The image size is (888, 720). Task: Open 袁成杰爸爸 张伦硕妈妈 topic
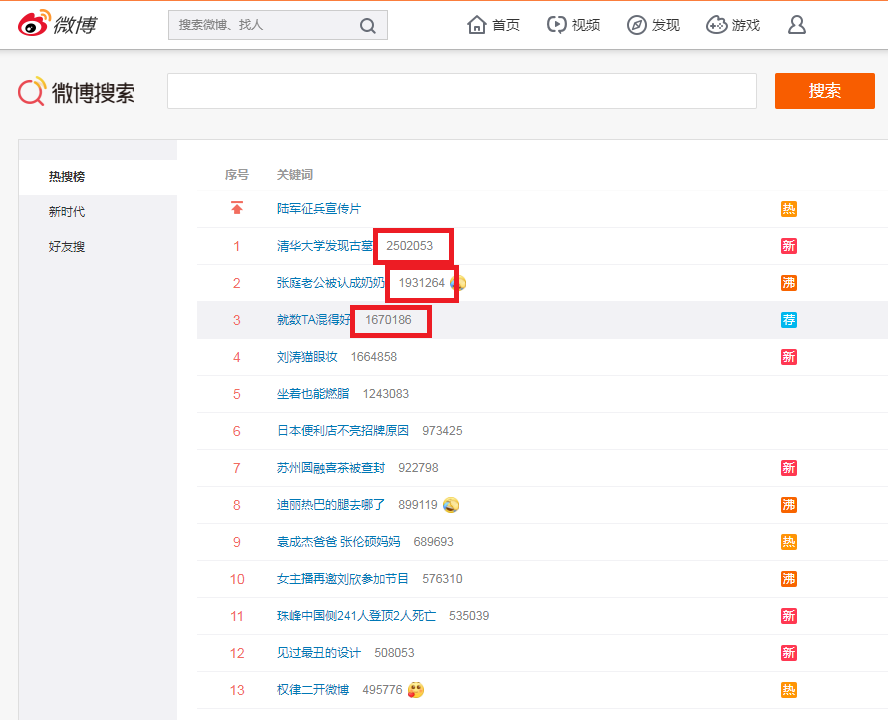(x=338, y=542)
